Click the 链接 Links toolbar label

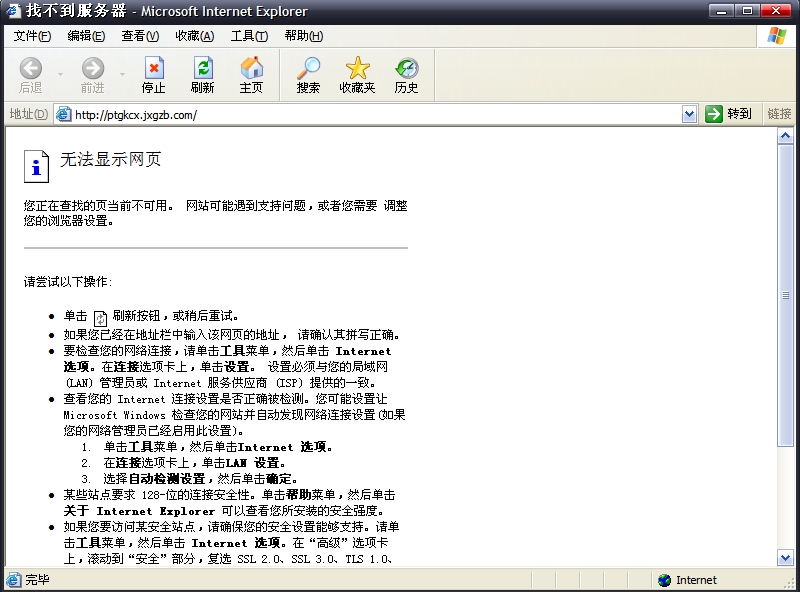(x=779, y=114)
